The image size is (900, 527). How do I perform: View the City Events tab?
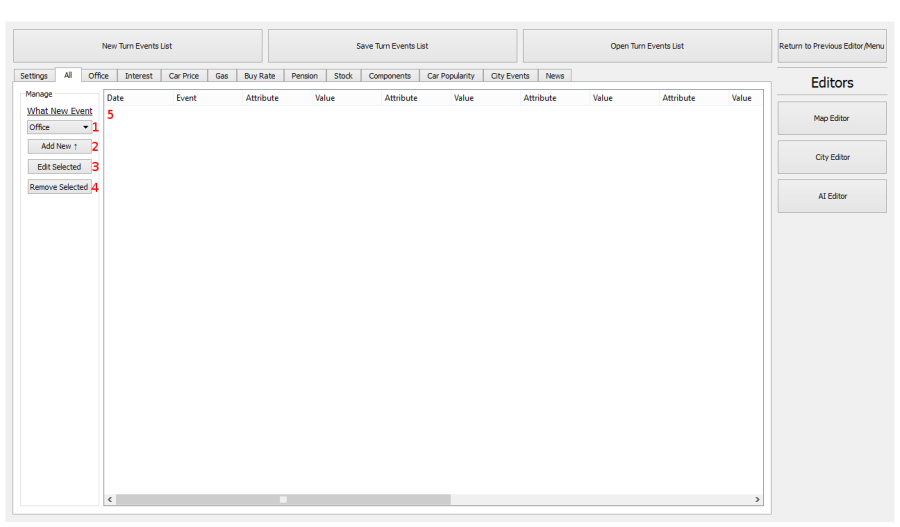tap(510, 76)
